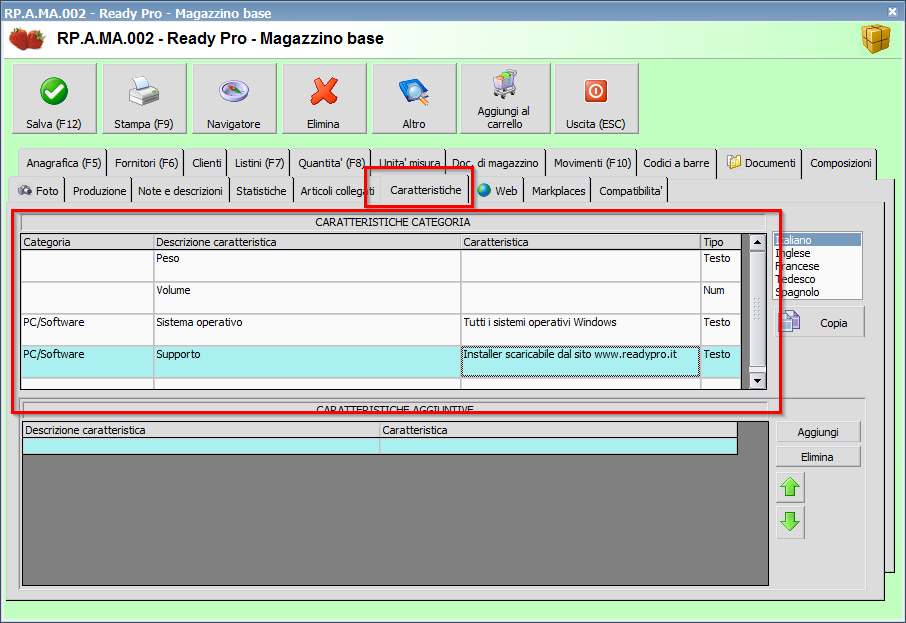This screenshot has height=623, width=906.
Task: Open the Altro magnifier icon
Action: [x=414, y=91]
